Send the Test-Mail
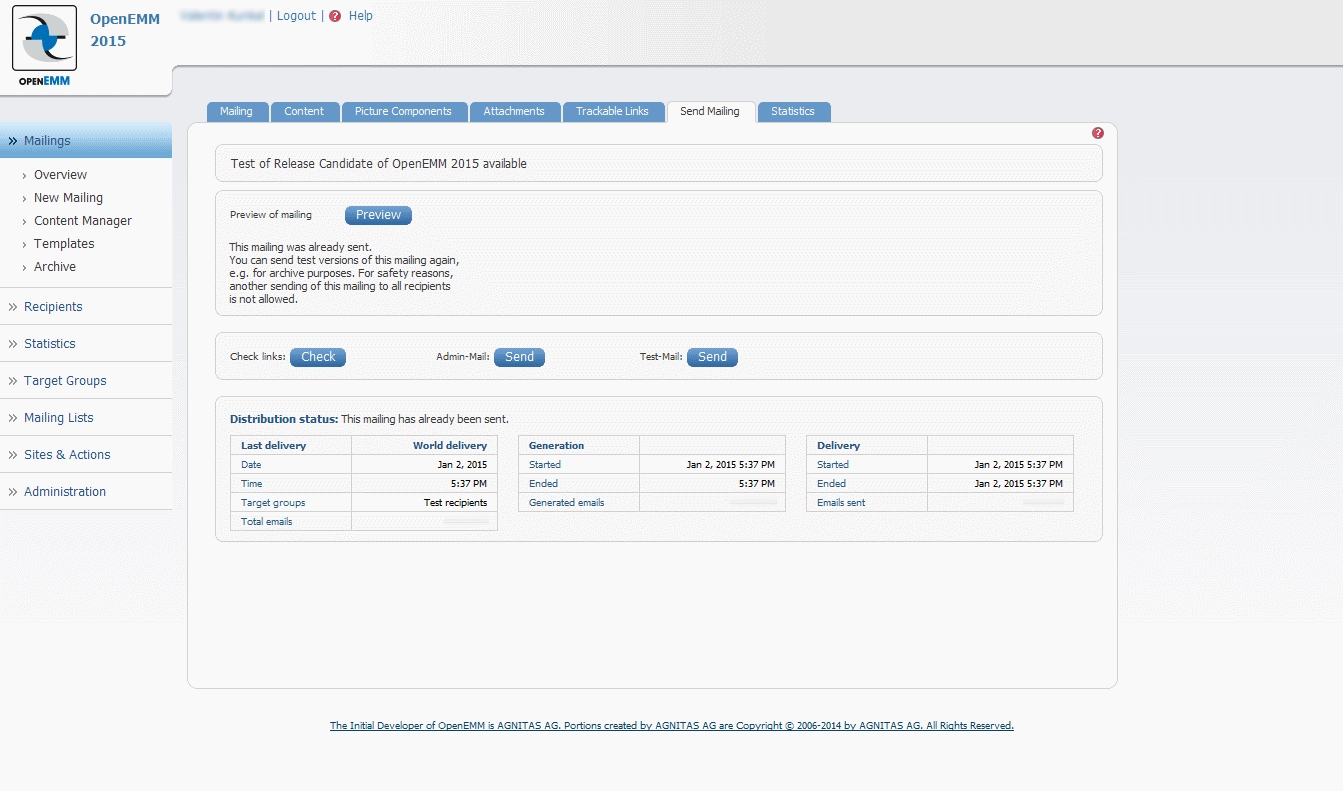Viewport: 1343px width, 791px height. 712,357
